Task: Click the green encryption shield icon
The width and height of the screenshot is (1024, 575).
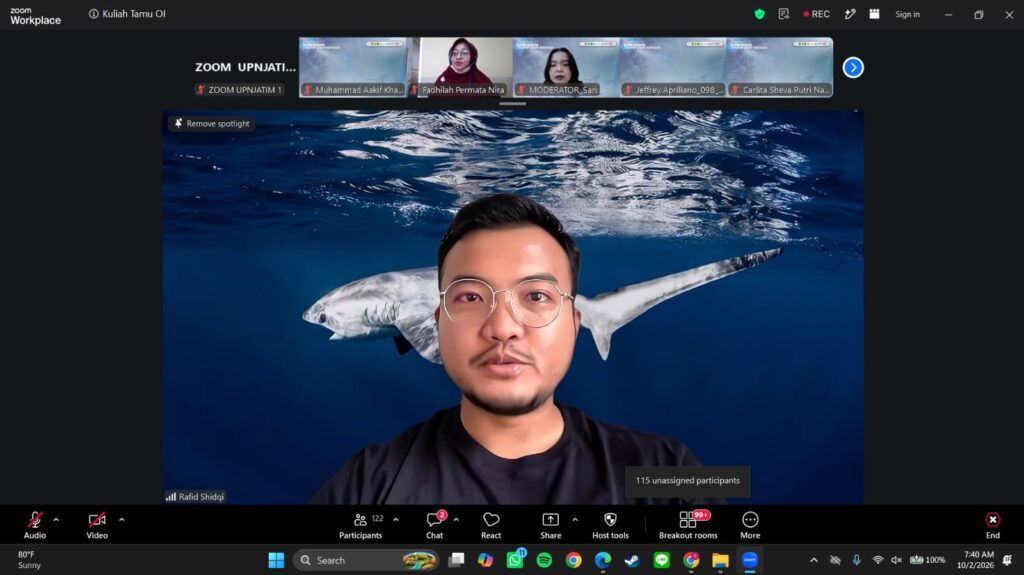Action: click(x=760, y=14)
